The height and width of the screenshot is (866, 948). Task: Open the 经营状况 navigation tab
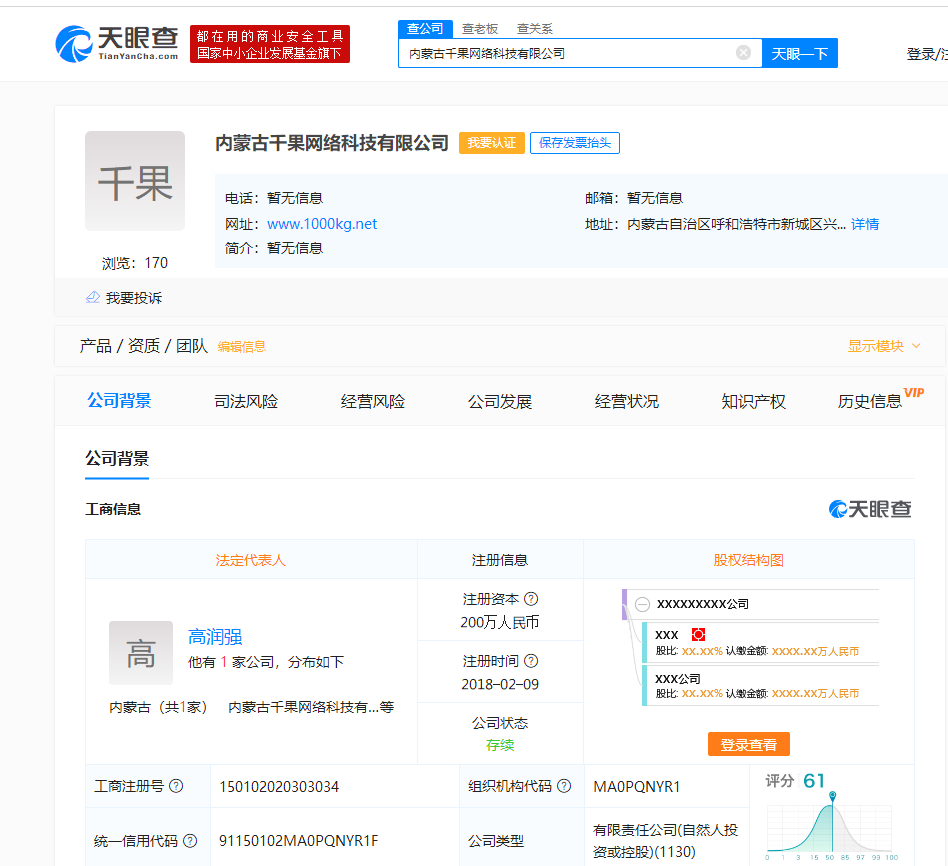[626, 401]
